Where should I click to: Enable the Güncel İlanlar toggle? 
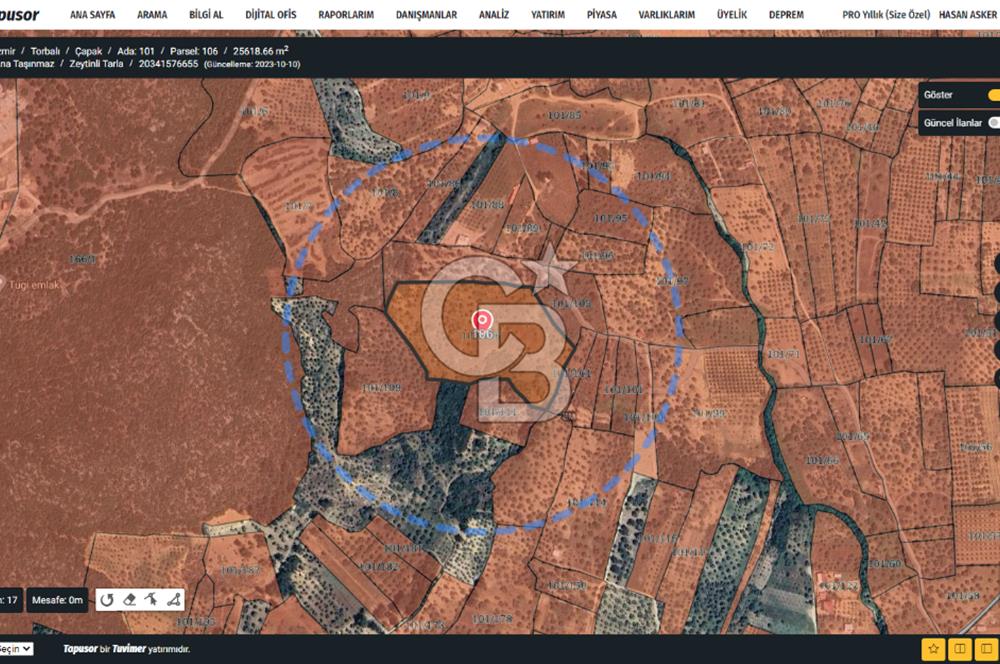point(992,122)
